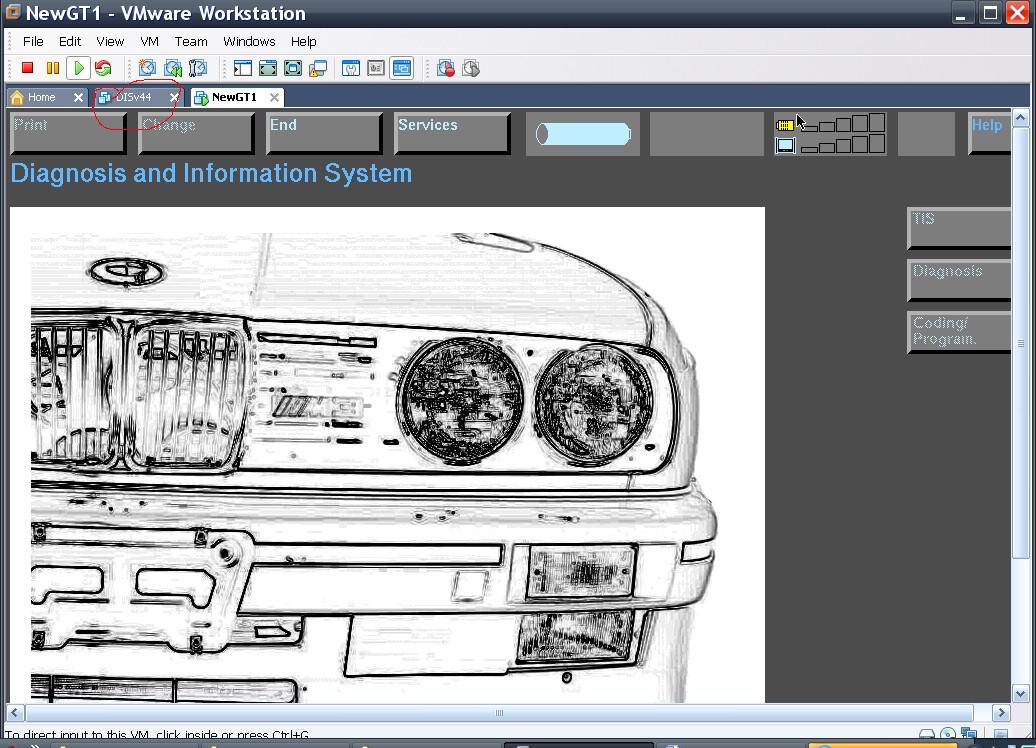
Task: Click the vertical scrollbar down arrow
Action: 1021,694
